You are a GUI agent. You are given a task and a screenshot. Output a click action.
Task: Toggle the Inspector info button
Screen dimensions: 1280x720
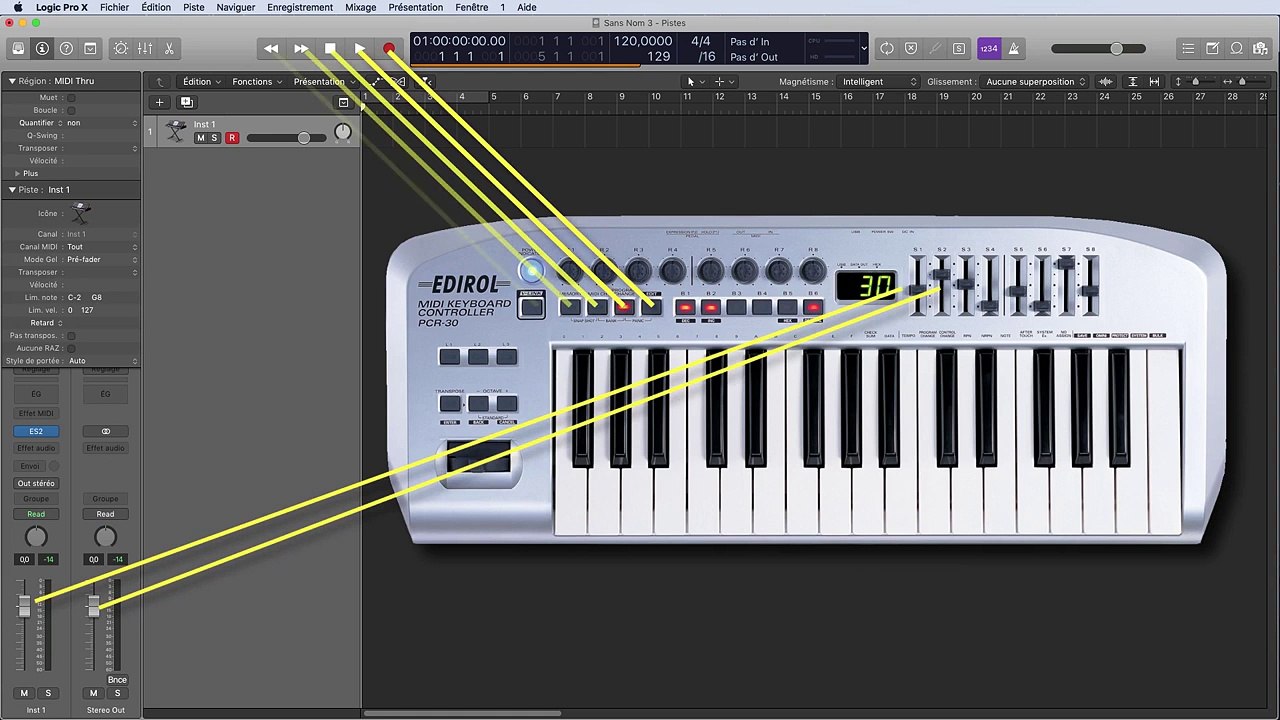point(42,48)
